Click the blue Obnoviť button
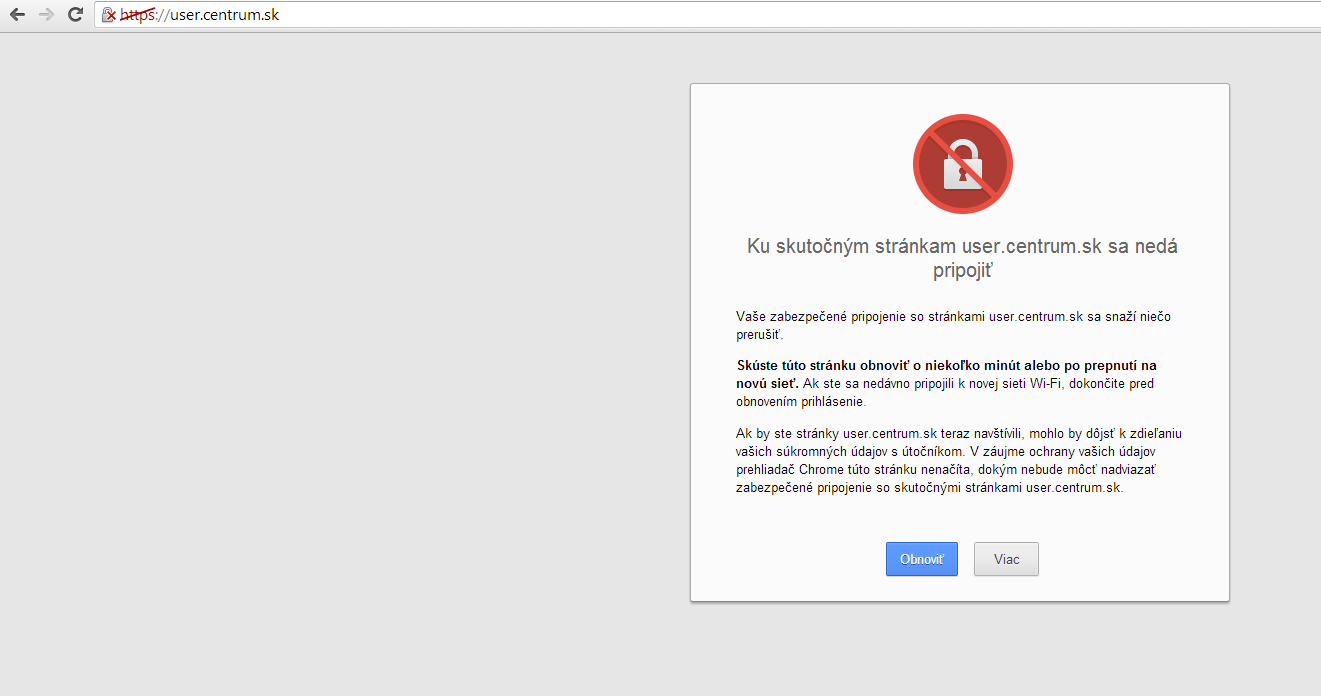 point(922,559)
